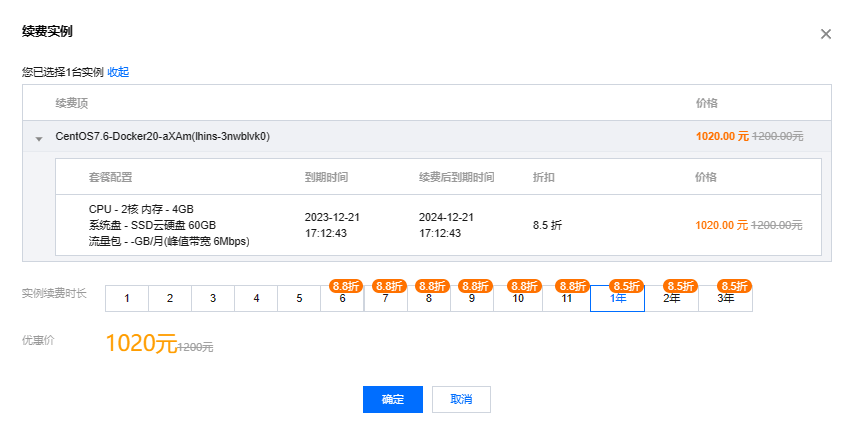Click the 取消 cancel button
854x433 pixels.
point(461,399)
